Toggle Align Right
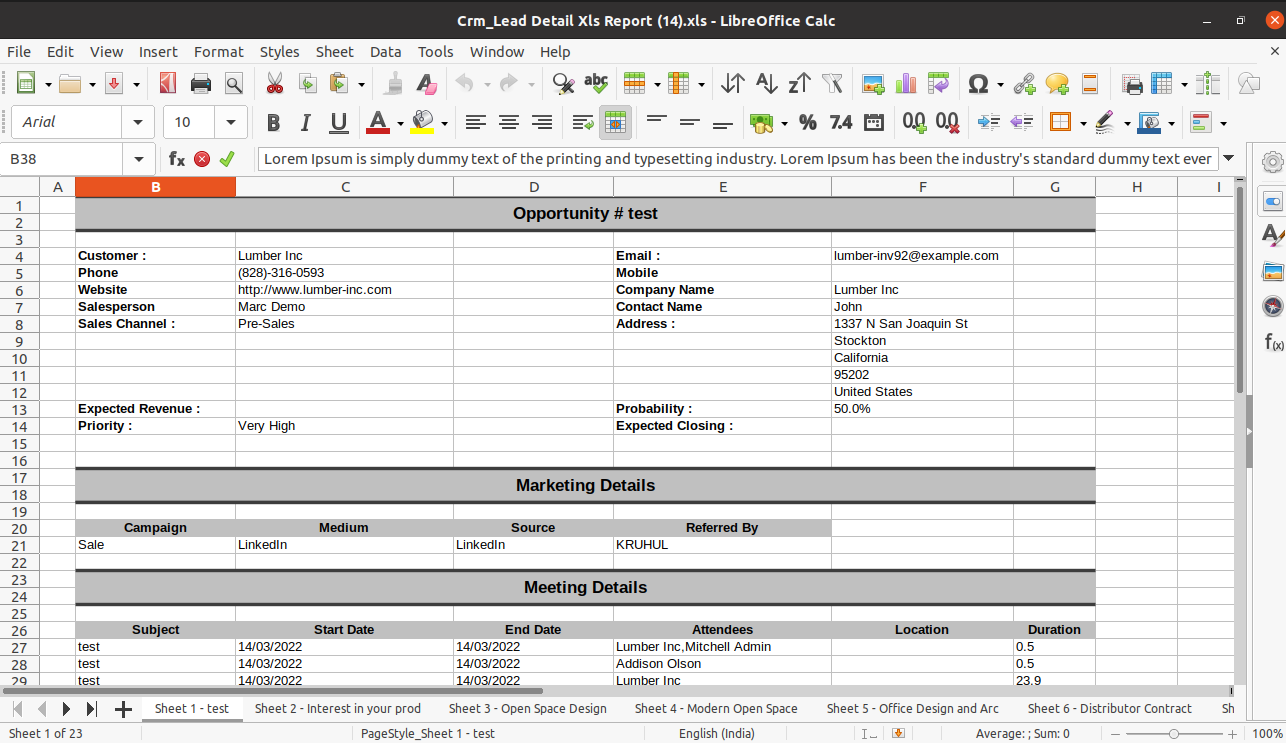1286x743 pixels. [542, 122]
